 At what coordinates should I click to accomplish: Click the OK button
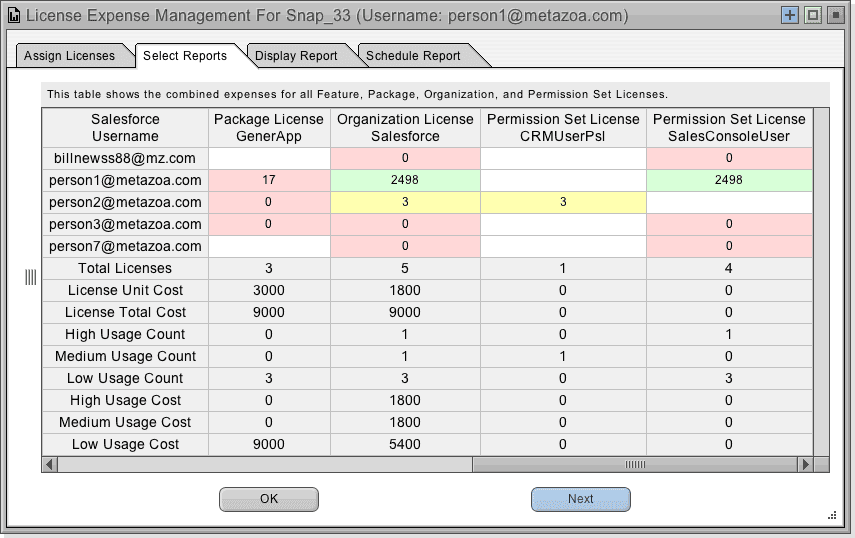click(x=269, y=499)
